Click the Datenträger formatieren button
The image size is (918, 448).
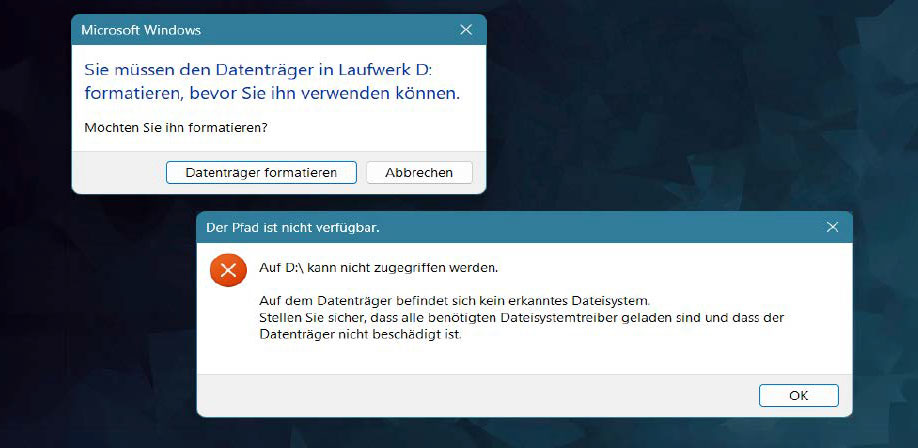(x=261, y=173)
